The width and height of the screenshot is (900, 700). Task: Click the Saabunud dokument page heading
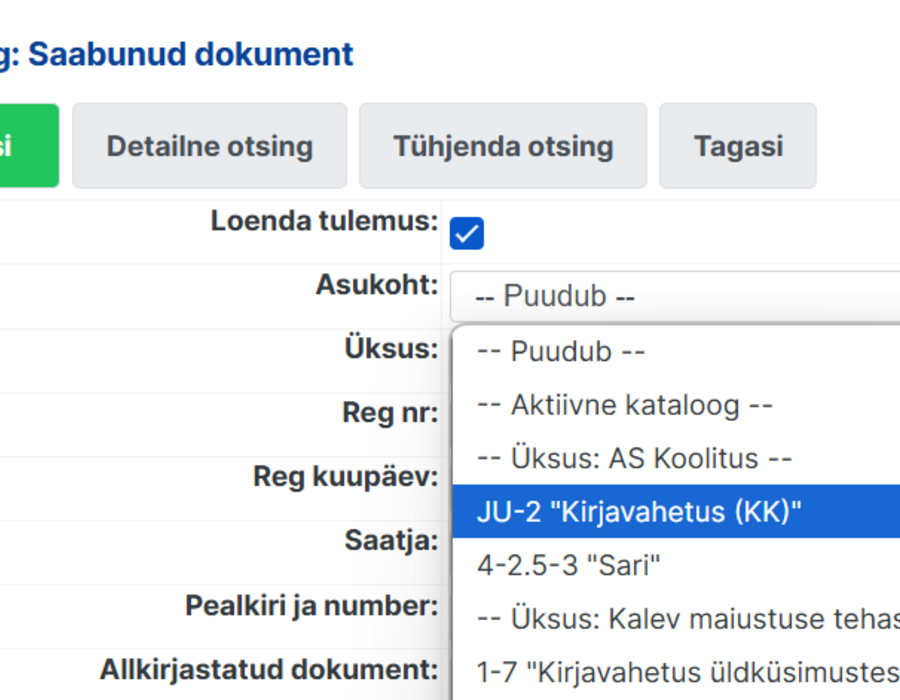(176, 55)
